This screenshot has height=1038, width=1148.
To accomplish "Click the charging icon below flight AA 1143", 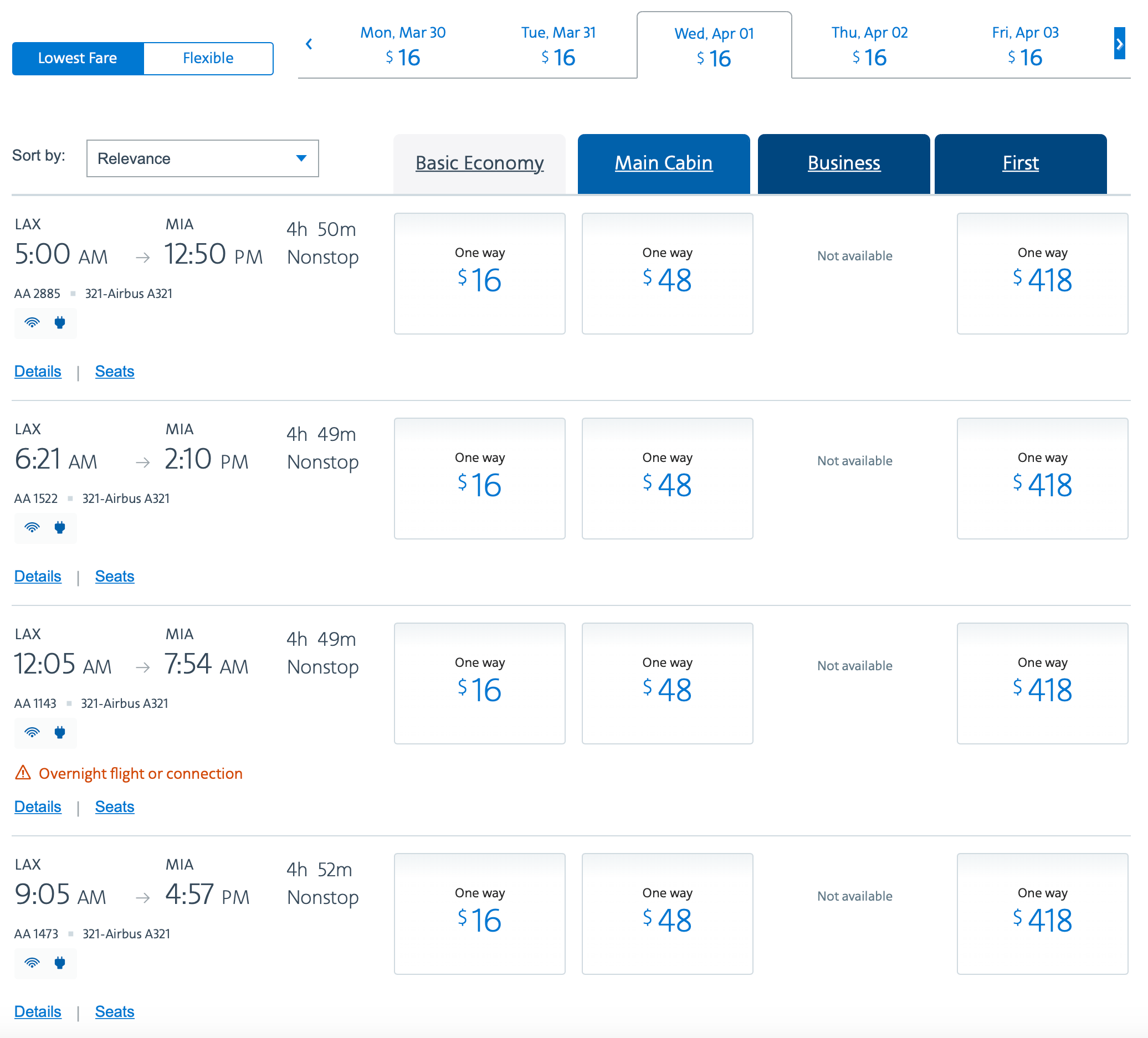I will pyautogui.click(x=60, y=733).
